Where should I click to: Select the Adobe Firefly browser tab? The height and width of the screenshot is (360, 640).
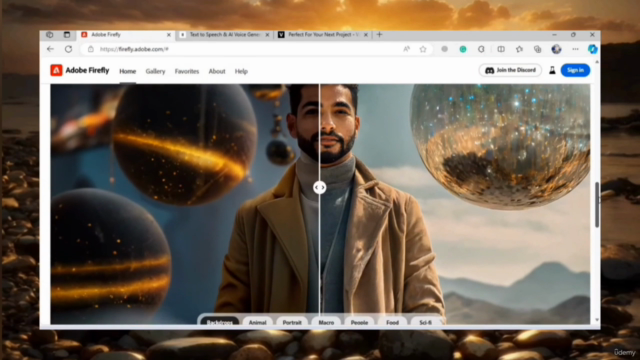(126, 35)
